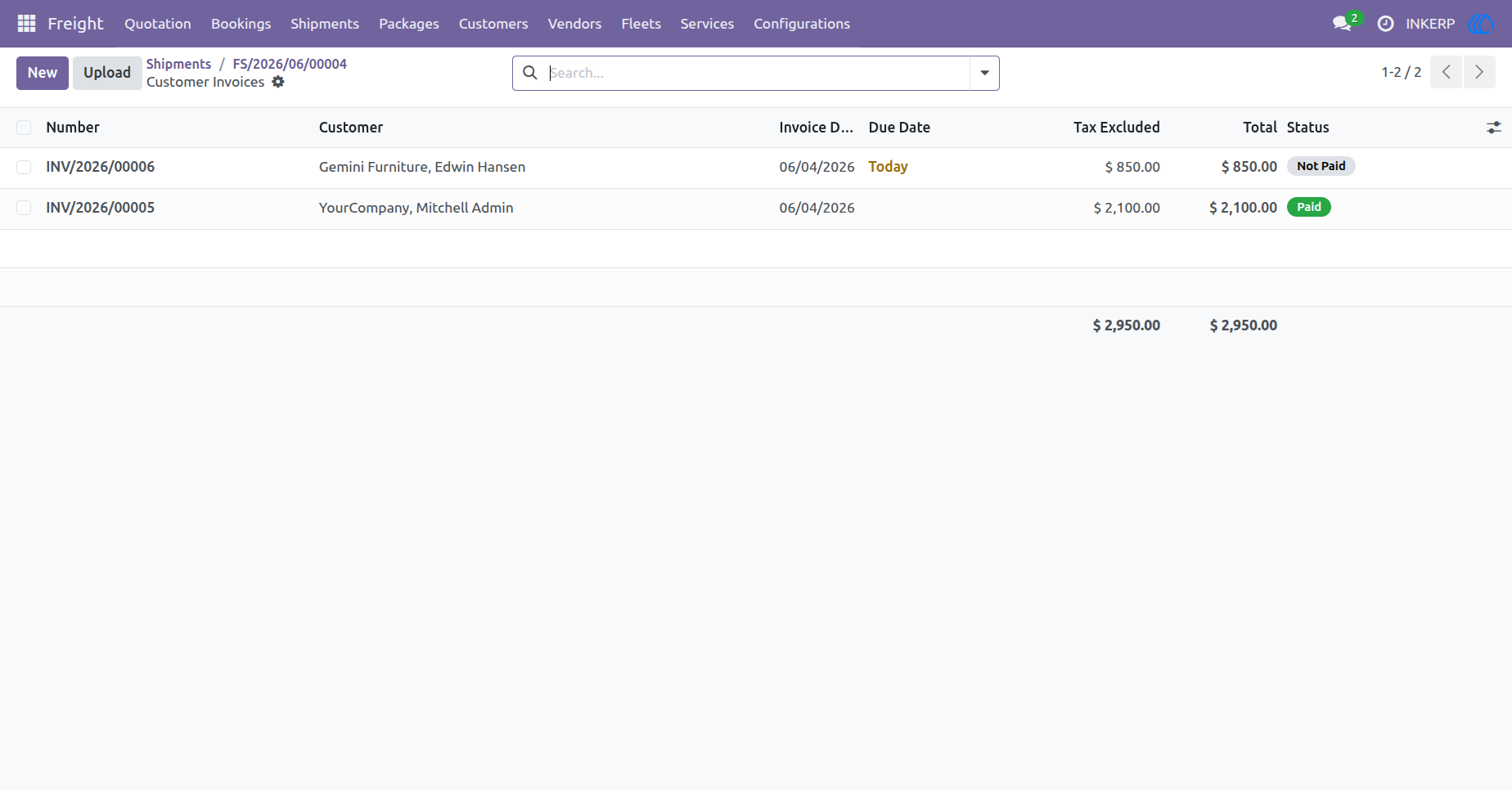This screenshot has height=790, width=1512.
Task: Check the INV/2026/00005 row checkbox
Action: [24, 208]
